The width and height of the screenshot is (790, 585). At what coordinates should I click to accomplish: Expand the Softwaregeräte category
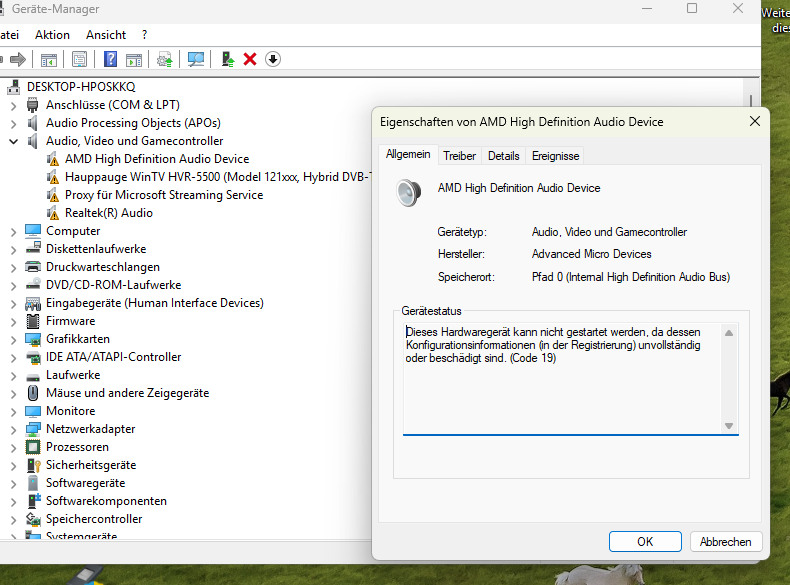pyautogui.click(x=14, y=484)
